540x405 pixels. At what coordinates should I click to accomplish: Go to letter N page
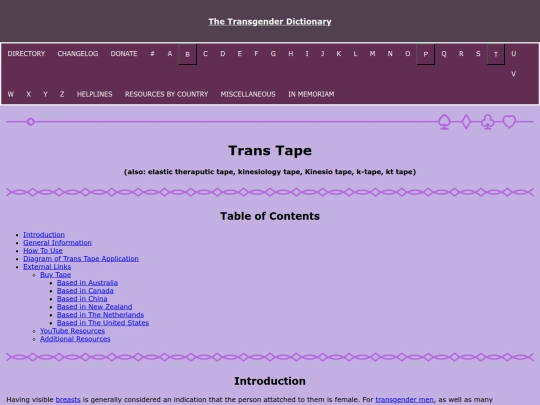[x=390, y=54]
